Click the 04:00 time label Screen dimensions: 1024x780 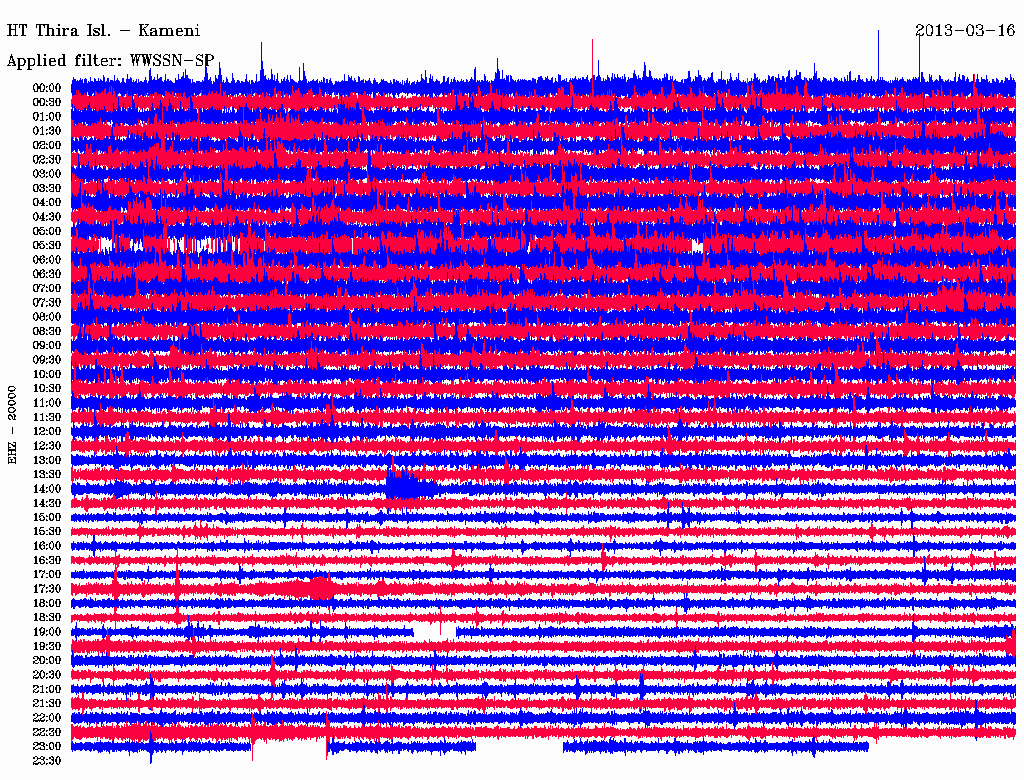point(47,203)
